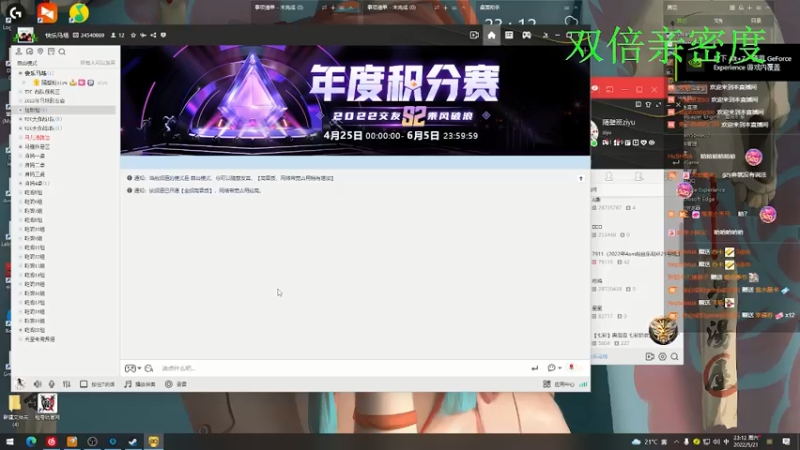Open the audio mixer sliders icon
This screenshot has height=450, width=800.
pos(67,384)
